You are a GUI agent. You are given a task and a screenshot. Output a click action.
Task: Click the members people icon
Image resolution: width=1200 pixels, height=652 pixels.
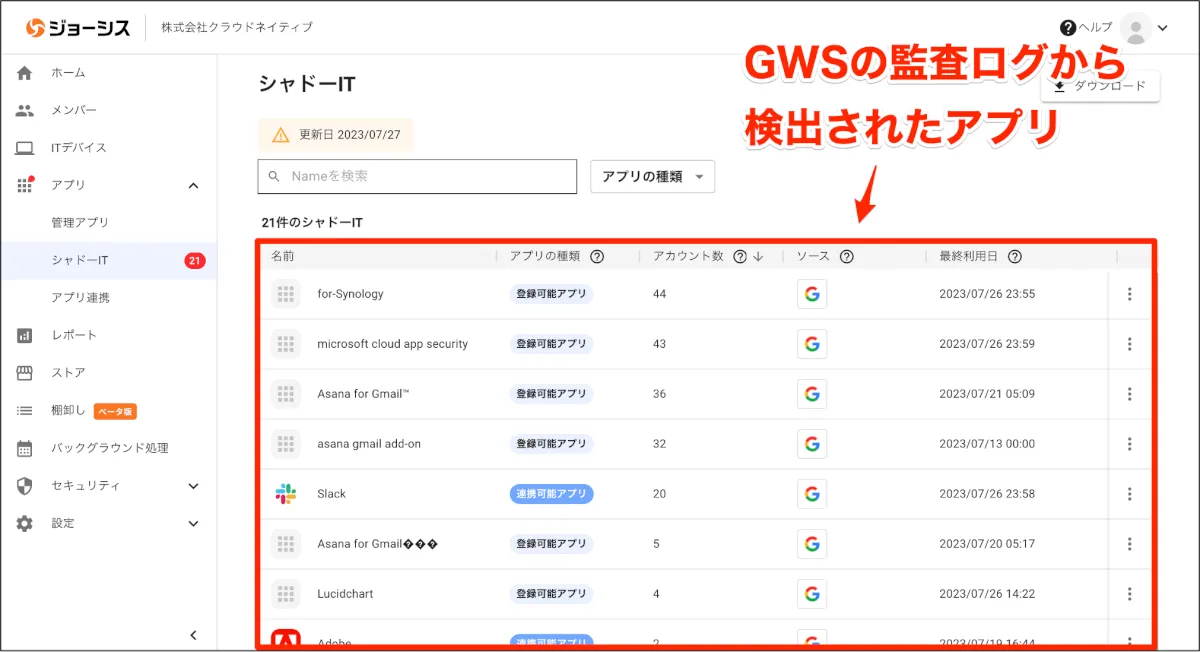pyautogui.click(x=25, y=110)
